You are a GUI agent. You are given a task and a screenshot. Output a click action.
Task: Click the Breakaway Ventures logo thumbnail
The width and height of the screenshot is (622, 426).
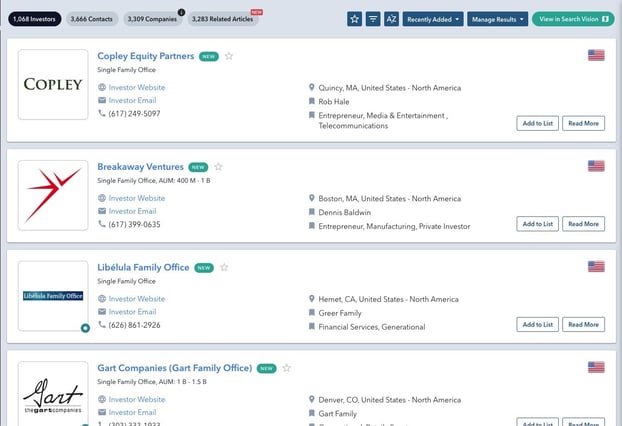click(53, 196)
